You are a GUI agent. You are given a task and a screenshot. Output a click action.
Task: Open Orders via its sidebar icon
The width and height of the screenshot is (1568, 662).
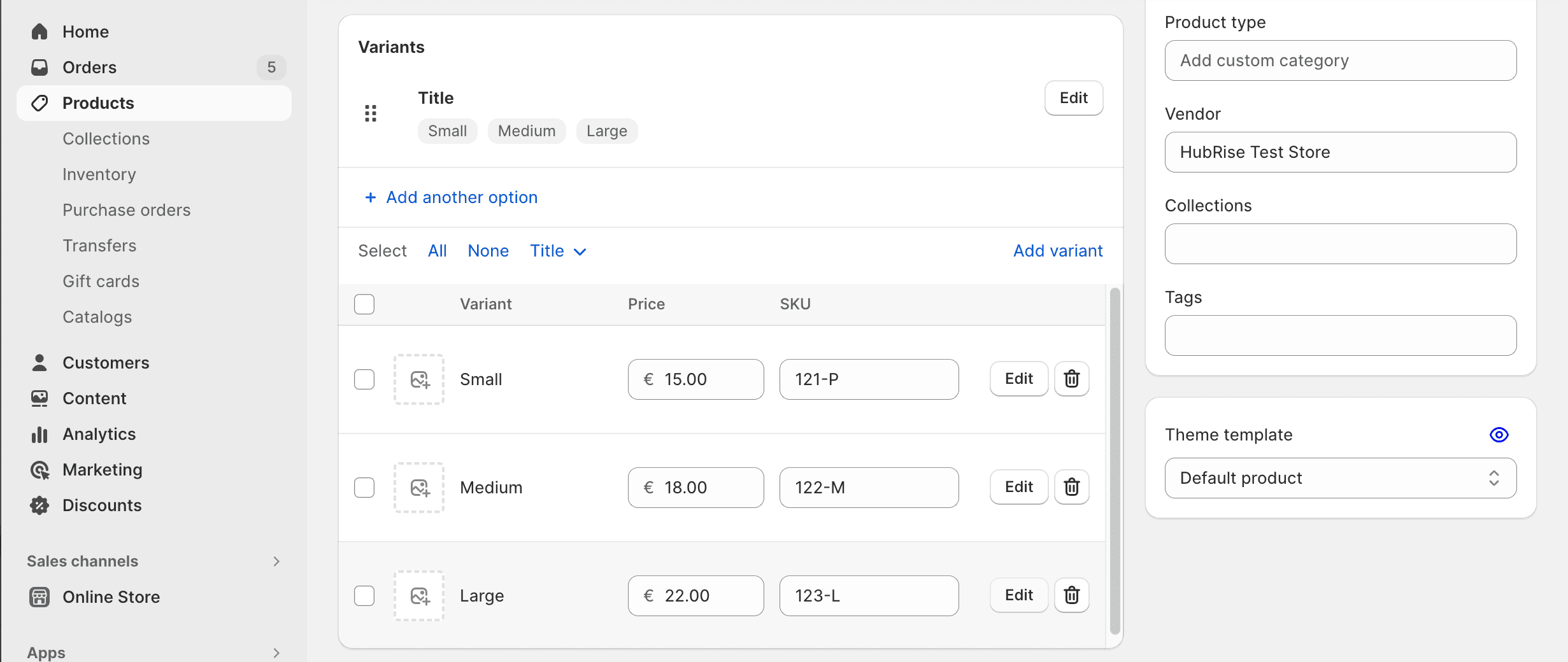39,67
